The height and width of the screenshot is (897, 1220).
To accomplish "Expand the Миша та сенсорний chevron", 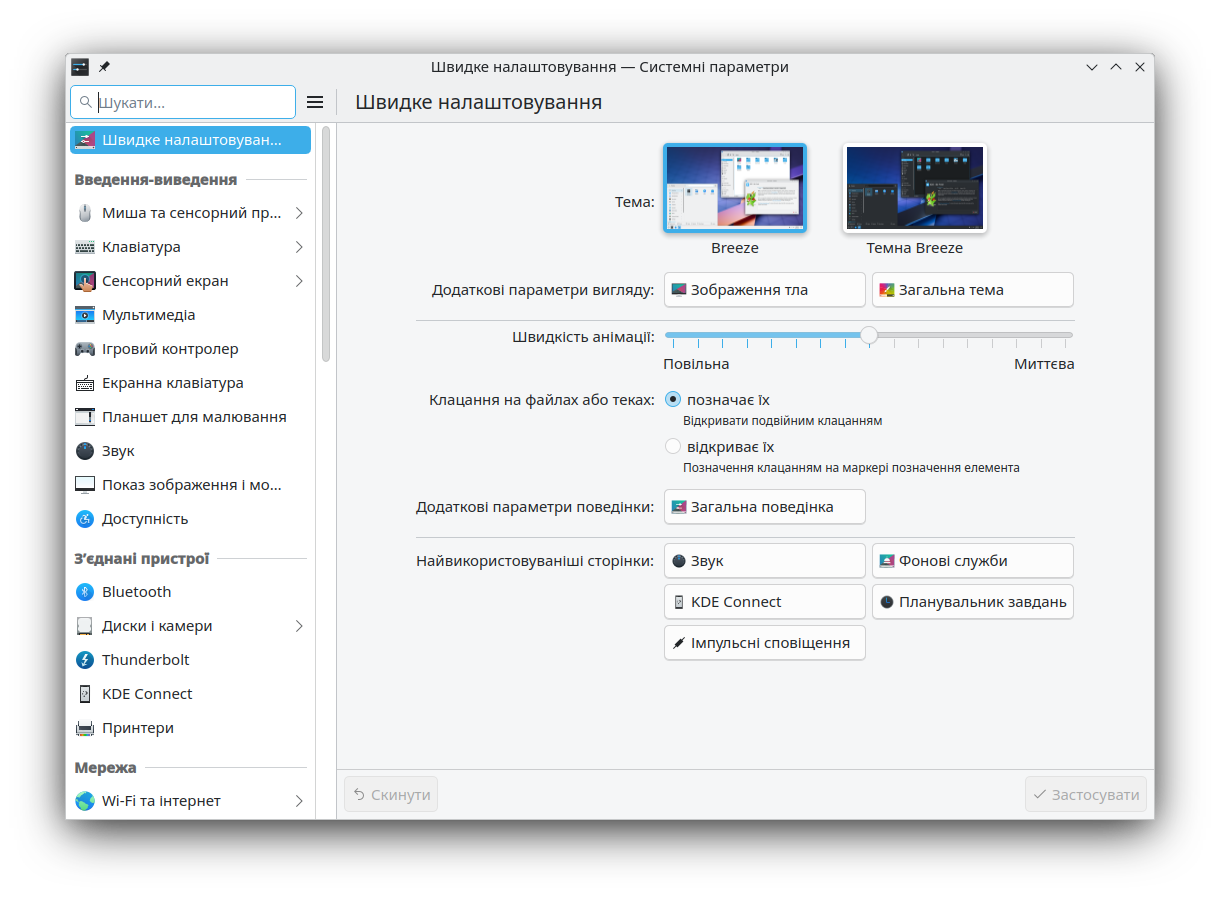I will pos(299,213).
